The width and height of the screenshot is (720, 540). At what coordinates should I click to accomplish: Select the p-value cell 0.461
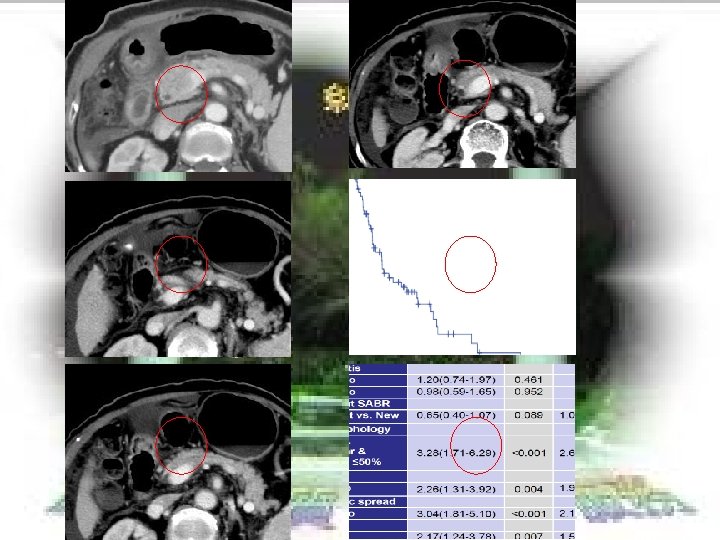coord(529,380)
